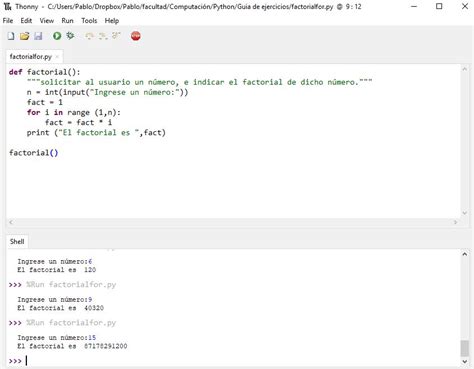Open the Help menu
474x369 pixels.
(x=112, y=21)
